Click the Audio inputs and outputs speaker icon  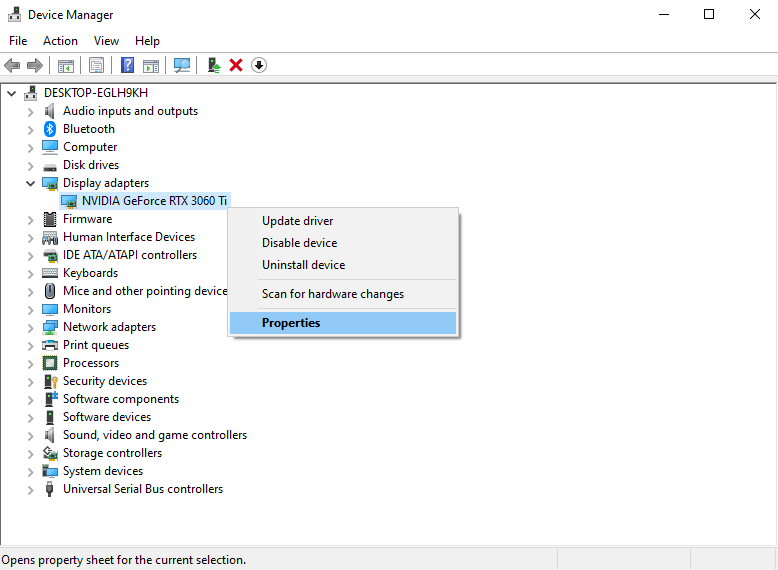click(50, 111)
